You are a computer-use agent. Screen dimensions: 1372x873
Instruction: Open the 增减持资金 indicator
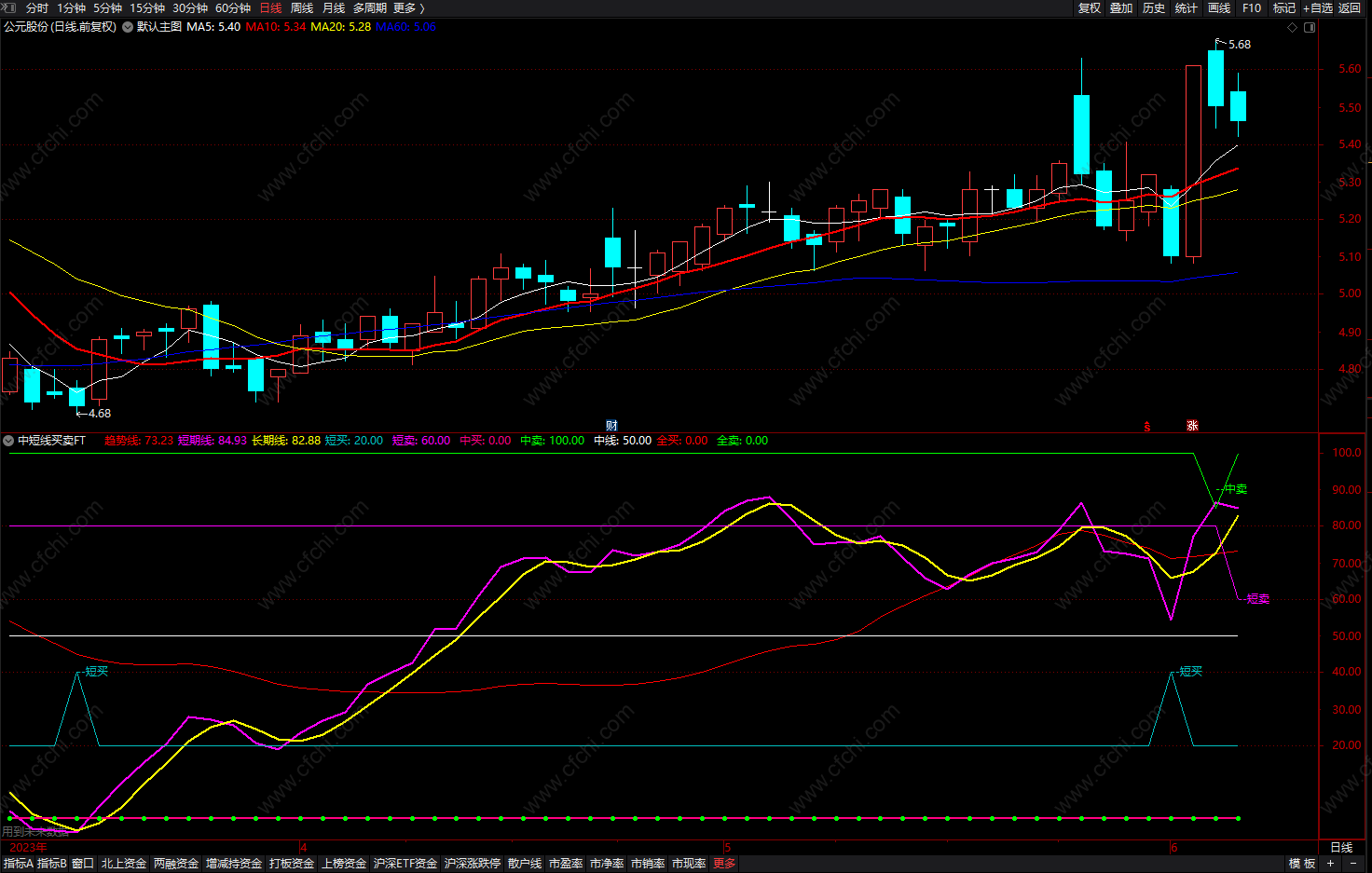pyautogui.click(x=234, y=864)
